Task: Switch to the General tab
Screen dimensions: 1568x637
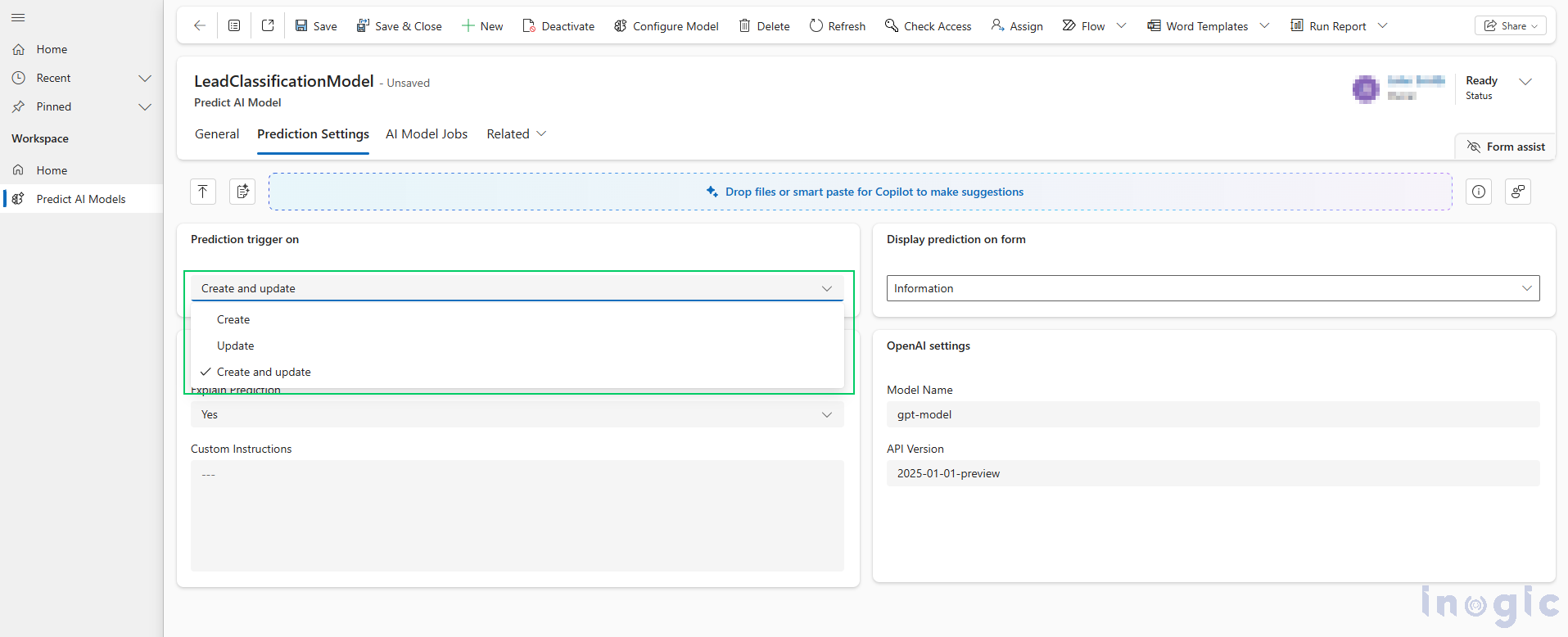Action: [217, 134]
